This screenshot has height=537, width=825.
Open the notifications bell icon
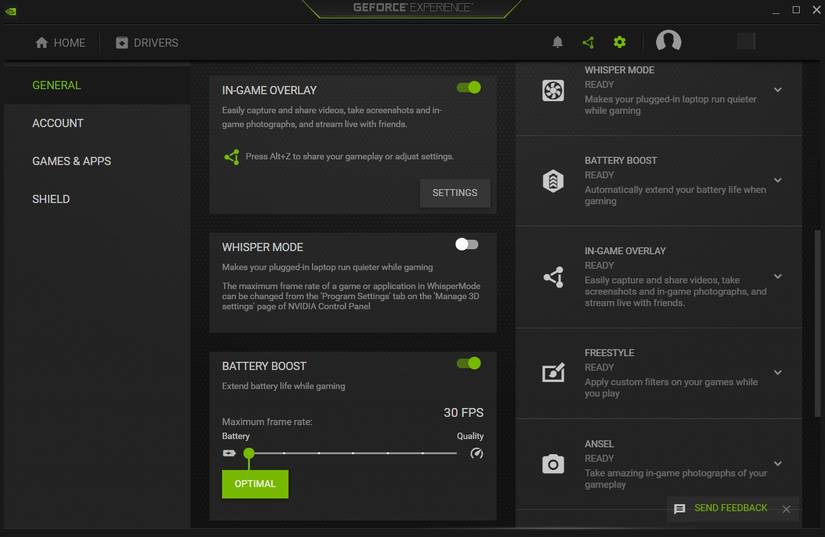pyautogui.click(x=558, y=42)
